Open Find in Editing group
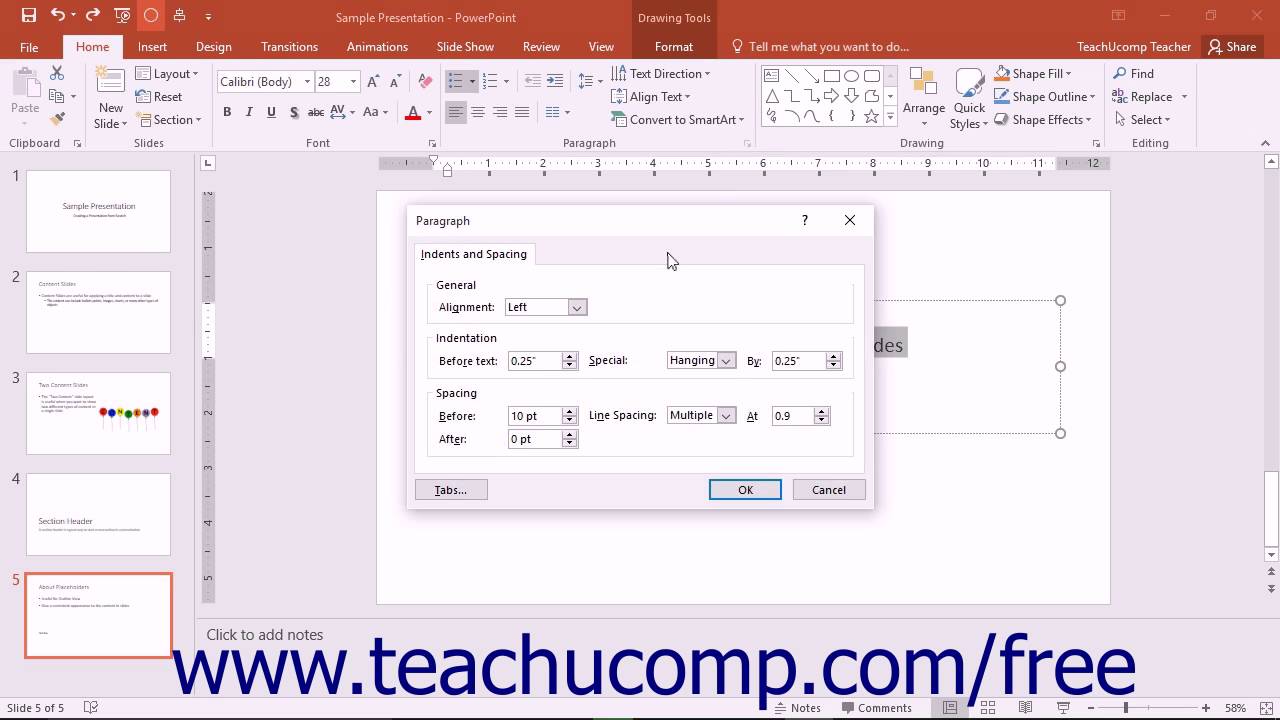The width and height of the screenshot is (1280, 720). (x=1133, y=73)
